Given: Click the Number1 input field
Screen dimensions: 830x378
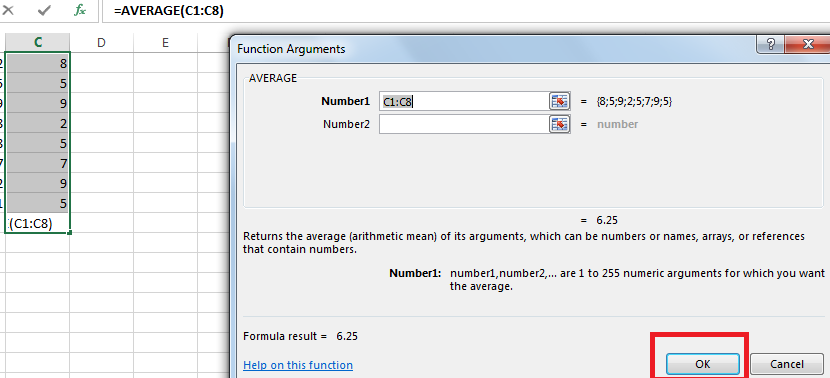Looking at the screenshot, I should pyautogui.click(x=463, y=102).
